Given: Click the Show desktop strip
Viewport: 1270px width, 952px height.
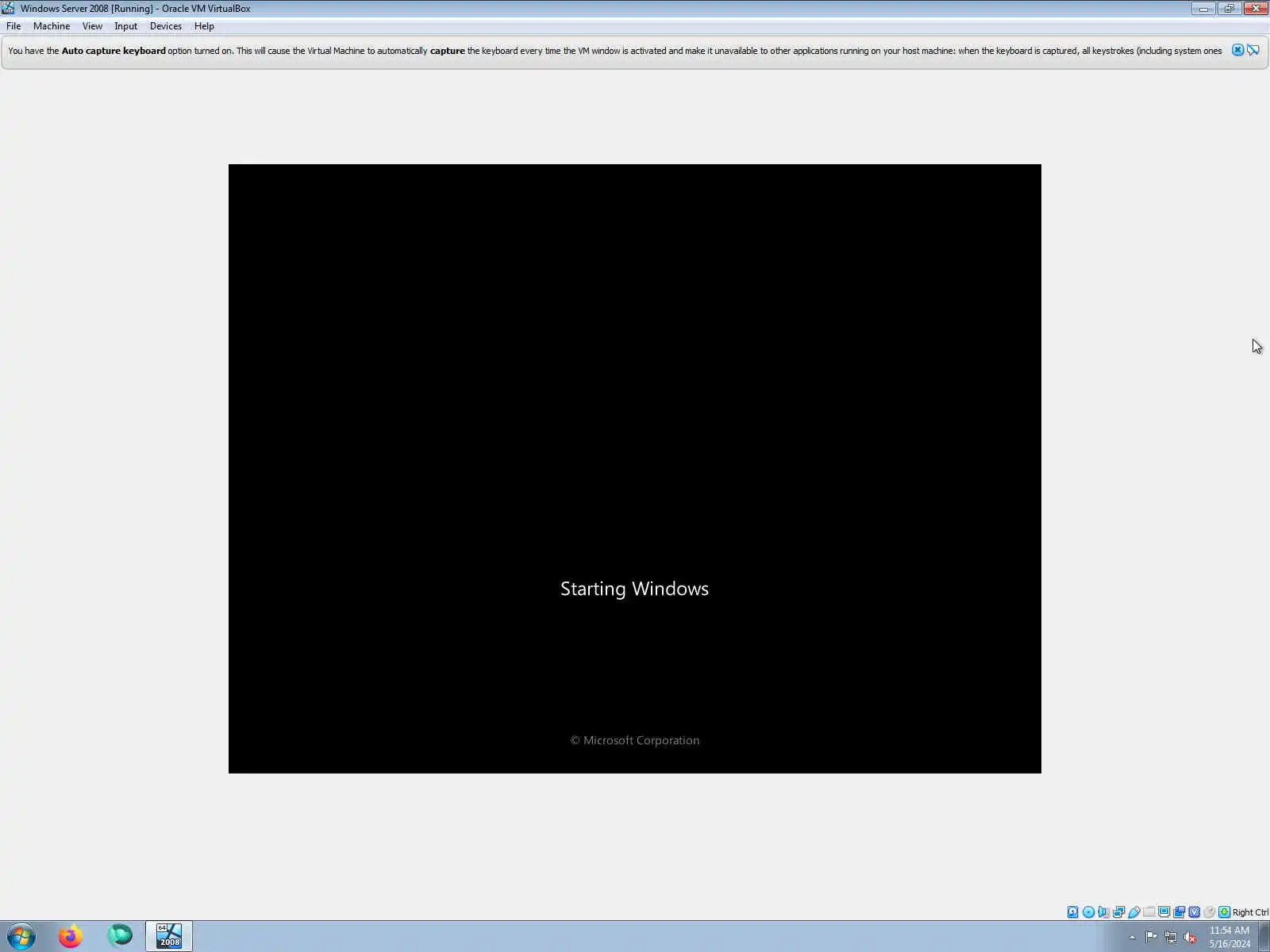Looking at the screenshot, I should point(1264,937).
